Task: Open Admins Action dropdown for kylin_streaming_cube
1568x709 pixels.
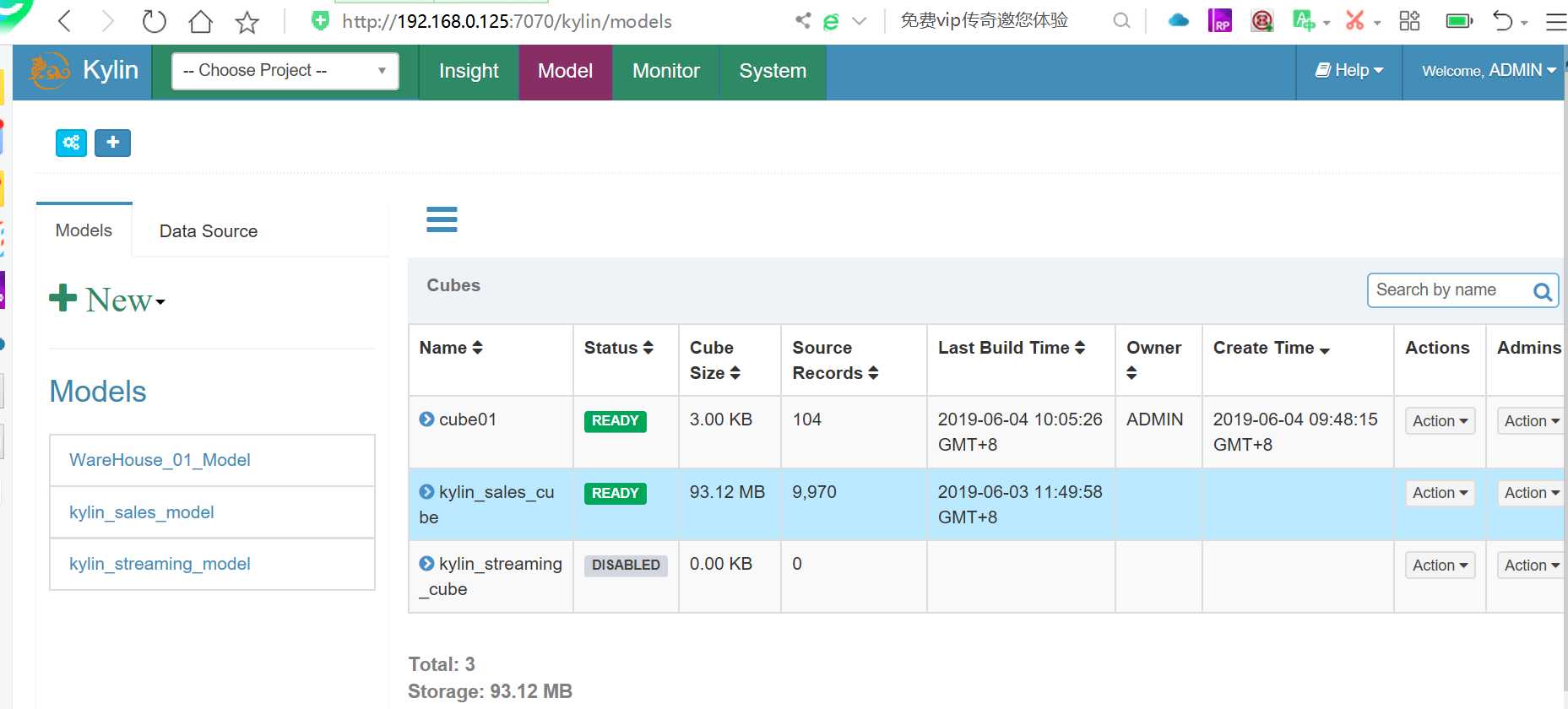Action: click(1531, 566)
